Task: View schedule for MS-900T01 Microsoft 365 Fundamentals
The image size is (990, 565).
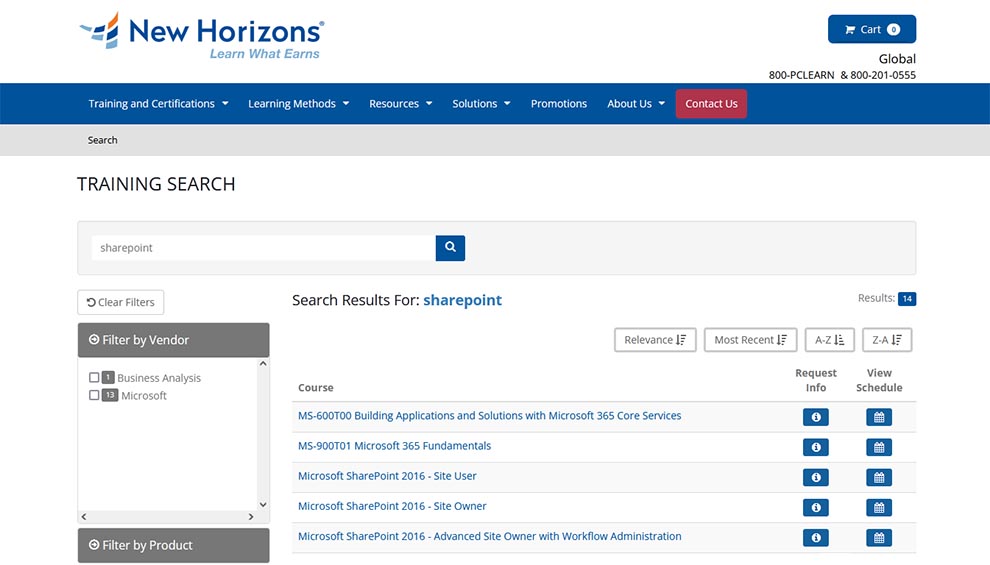Action: coord(879,447)
